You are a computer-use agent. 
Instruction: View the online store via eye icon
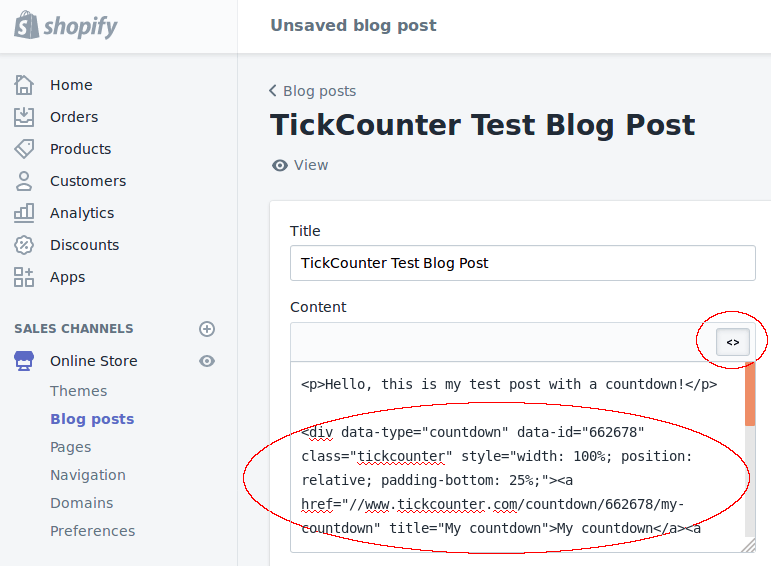coord(207,361)
